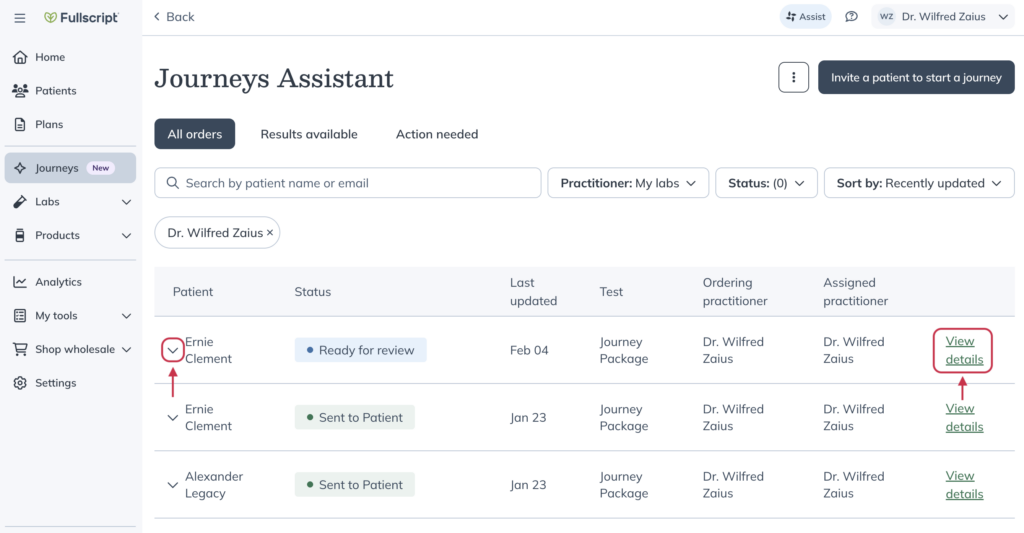Click the Plans document icon
The image size is (1024, 533).
click(20, 124)
